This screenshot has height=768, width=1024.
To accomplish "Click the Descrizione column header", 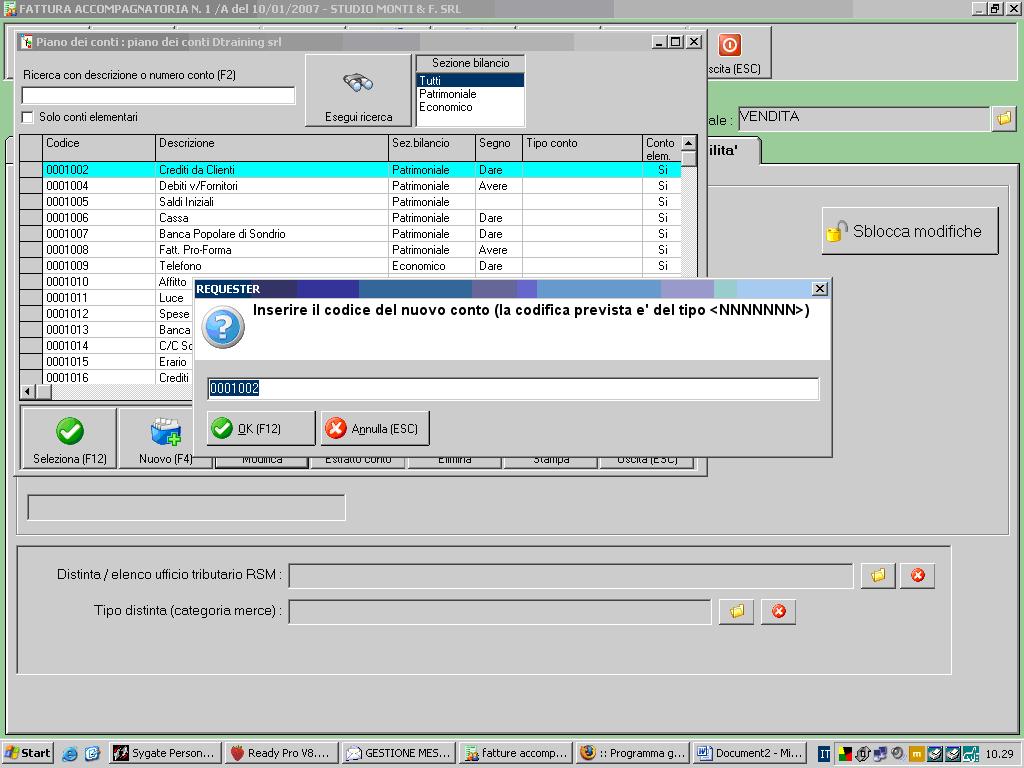I will click(x=272, y=148).
